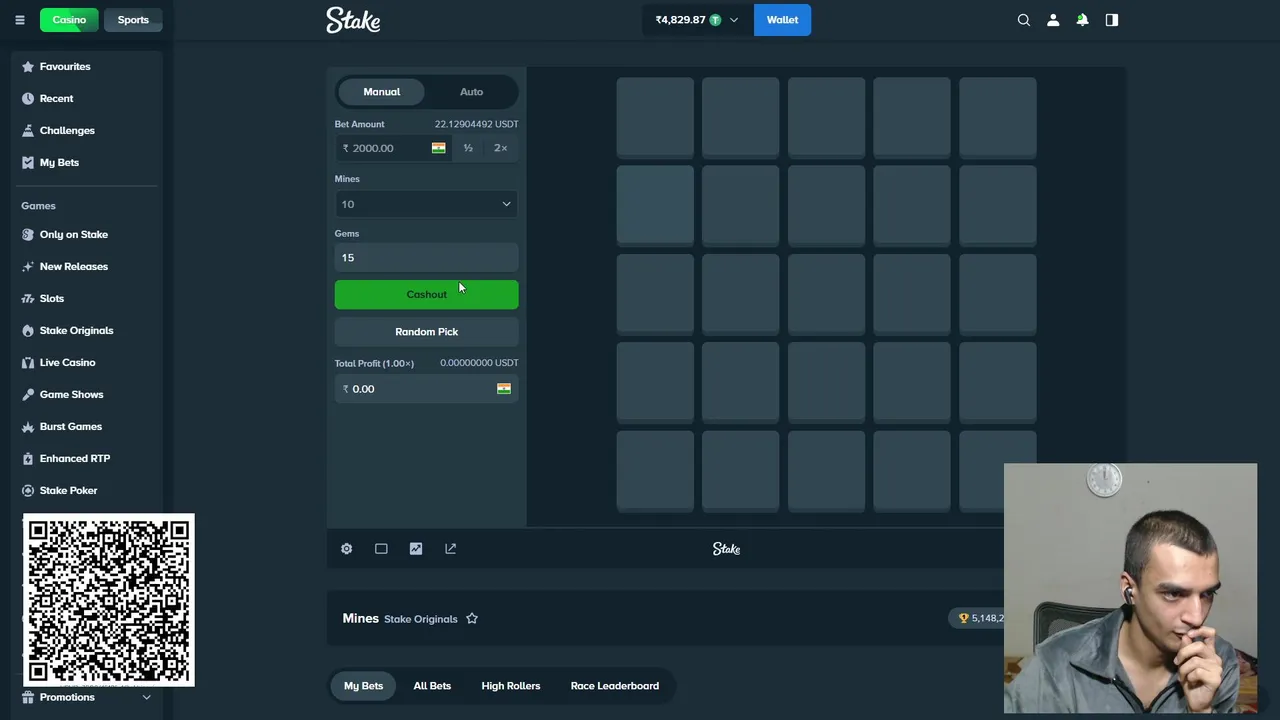Click the Challenges icon in sidebar

[28, 130]
